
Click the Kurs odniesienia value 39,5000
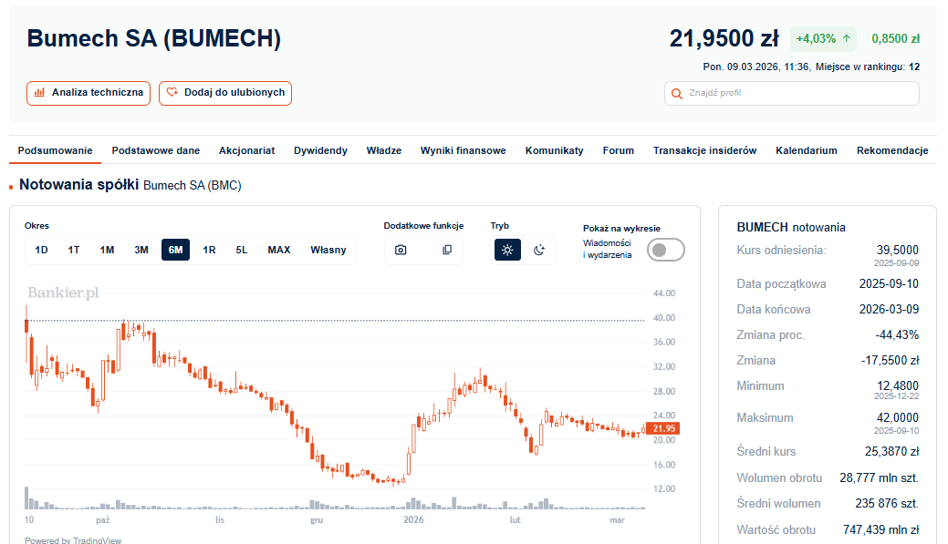(897, 250)
